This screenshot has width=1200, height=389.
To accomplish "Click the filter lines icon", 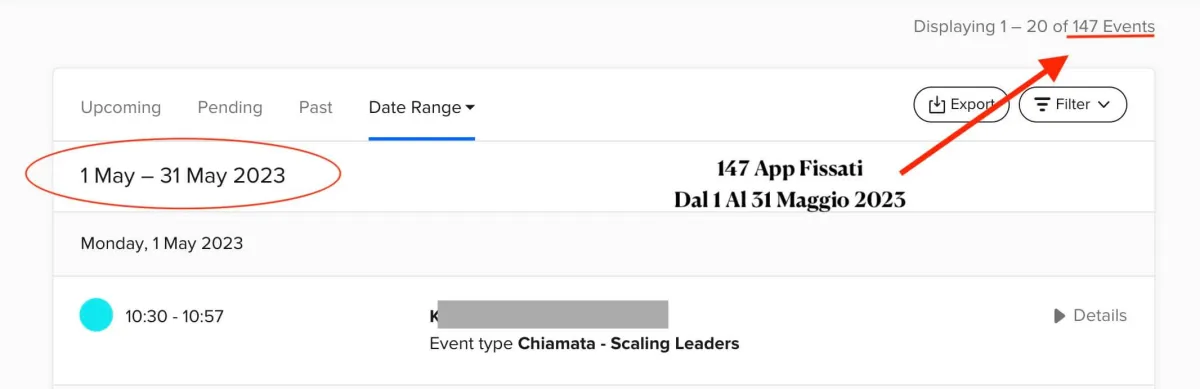I will 1042,104.
